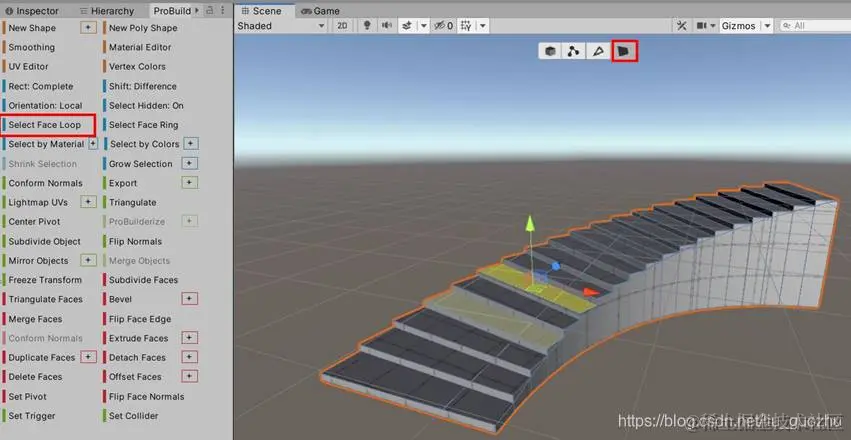Toggle Shift: Difference modifier mode

[143, 86]
